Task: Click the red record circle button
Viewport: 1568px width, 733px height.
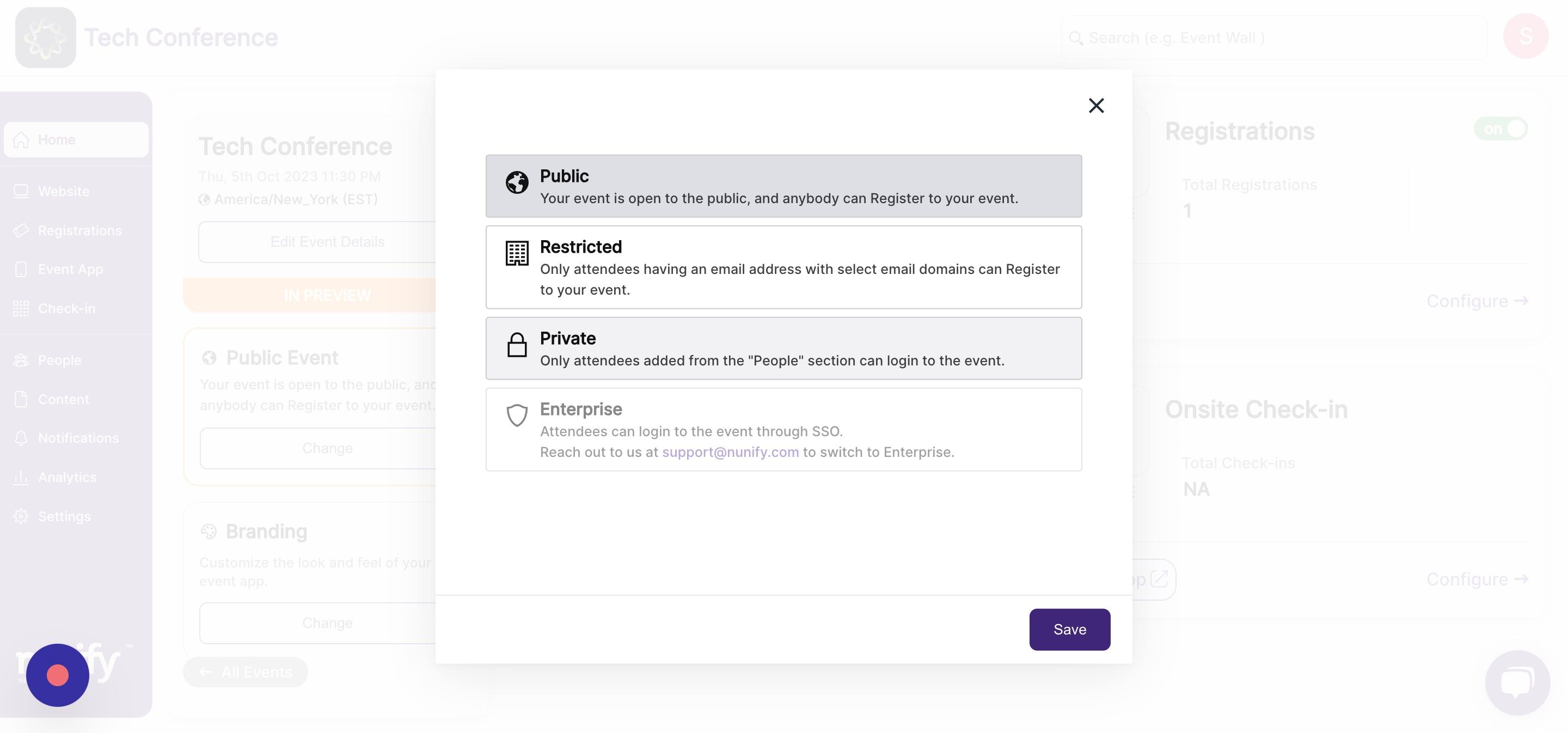Action: click(58, 675)
